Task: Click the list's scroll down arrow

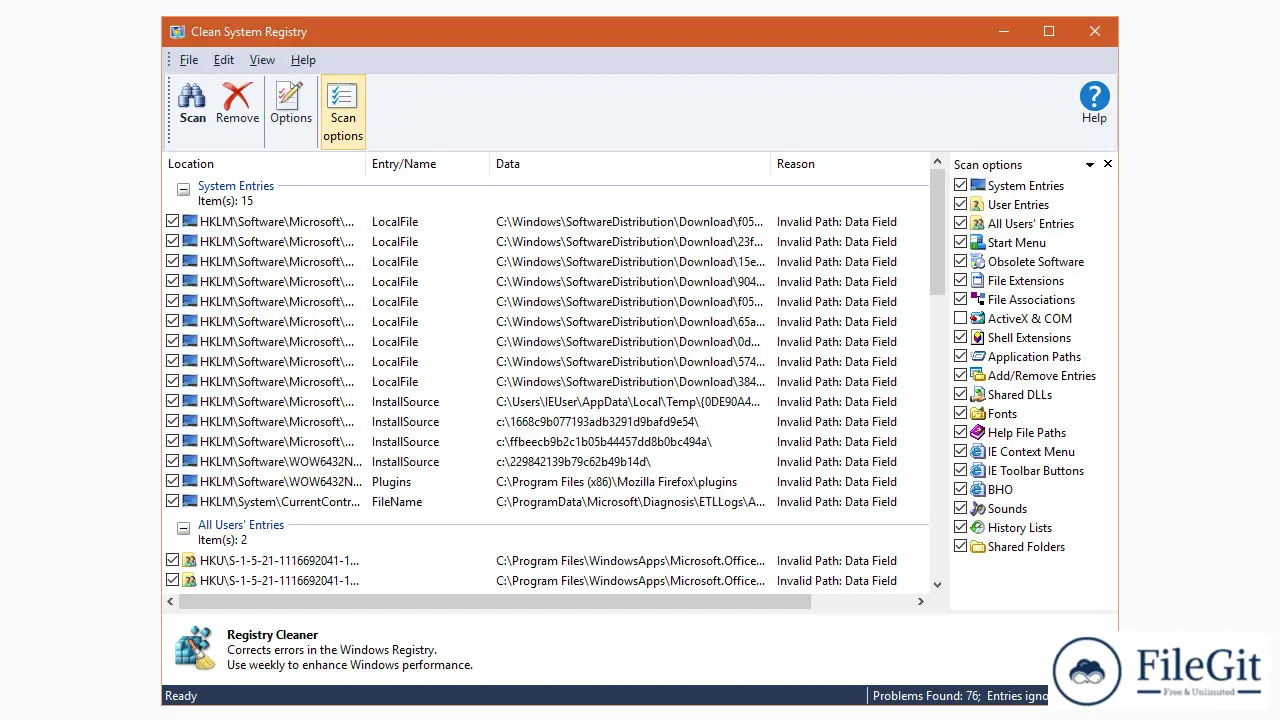Action: [937, 585]
